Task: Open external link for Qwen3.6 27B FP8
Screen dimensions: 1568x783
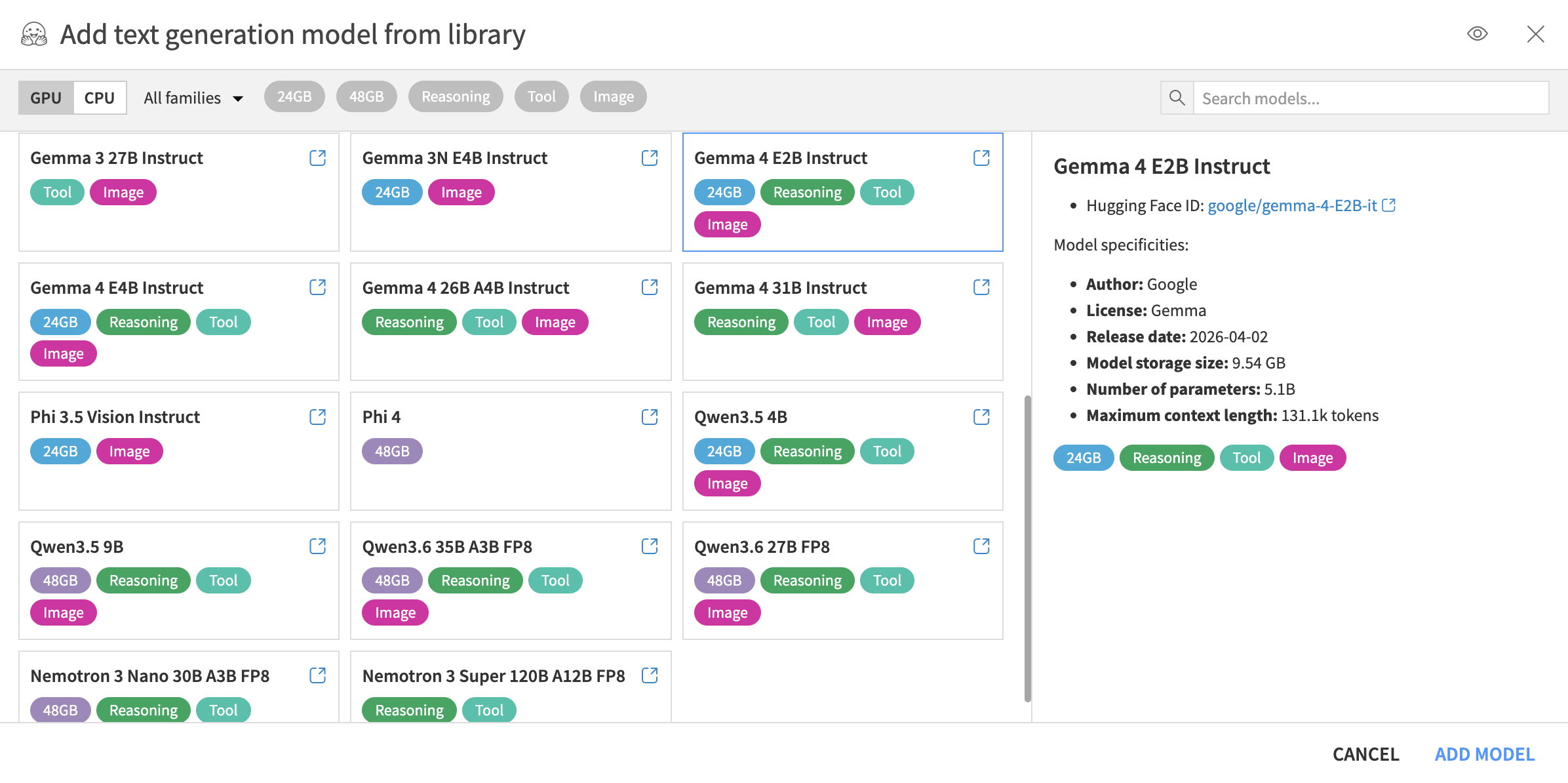Action: point(981,546)
